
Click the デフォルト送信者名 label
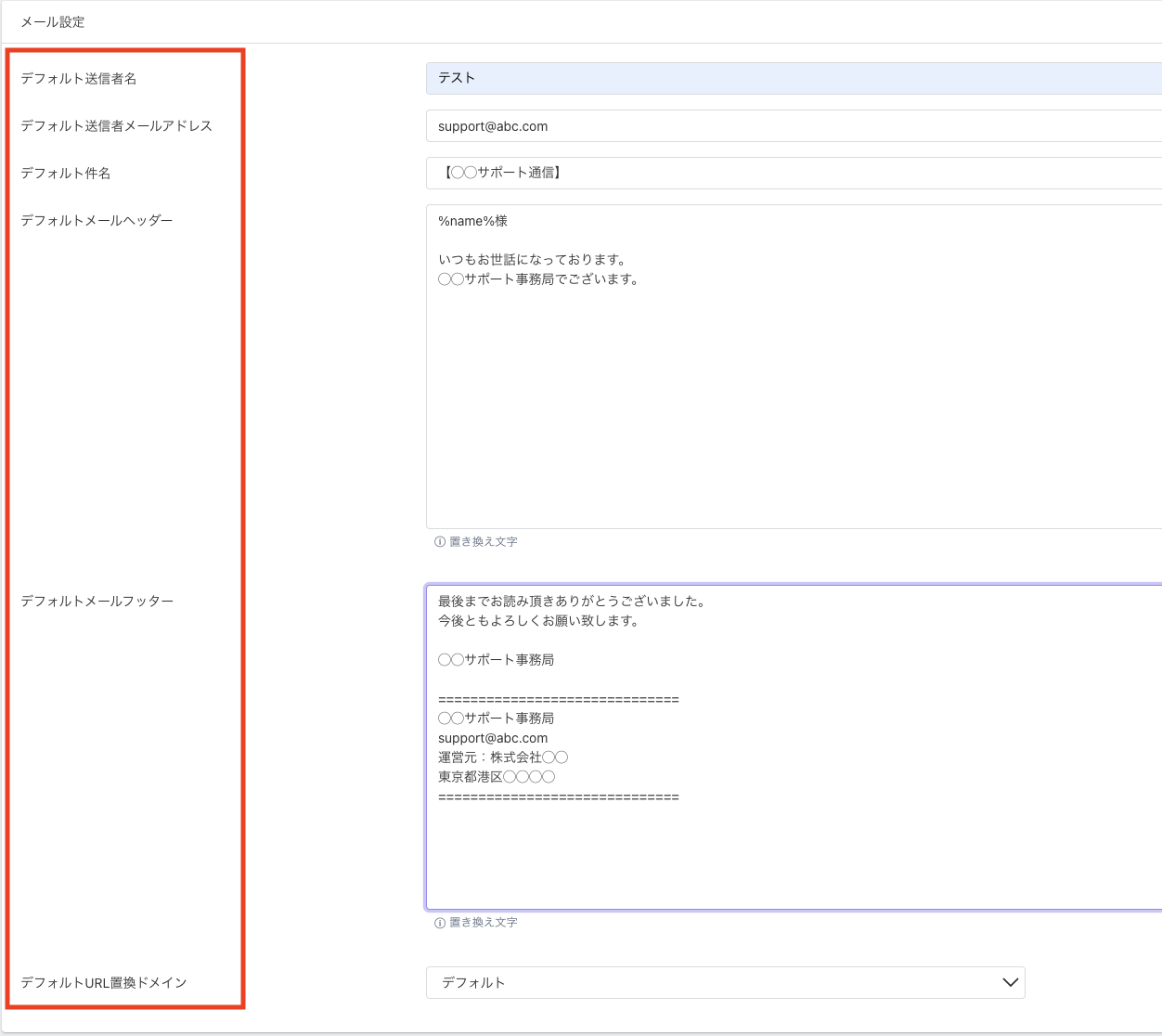[79, 79]
